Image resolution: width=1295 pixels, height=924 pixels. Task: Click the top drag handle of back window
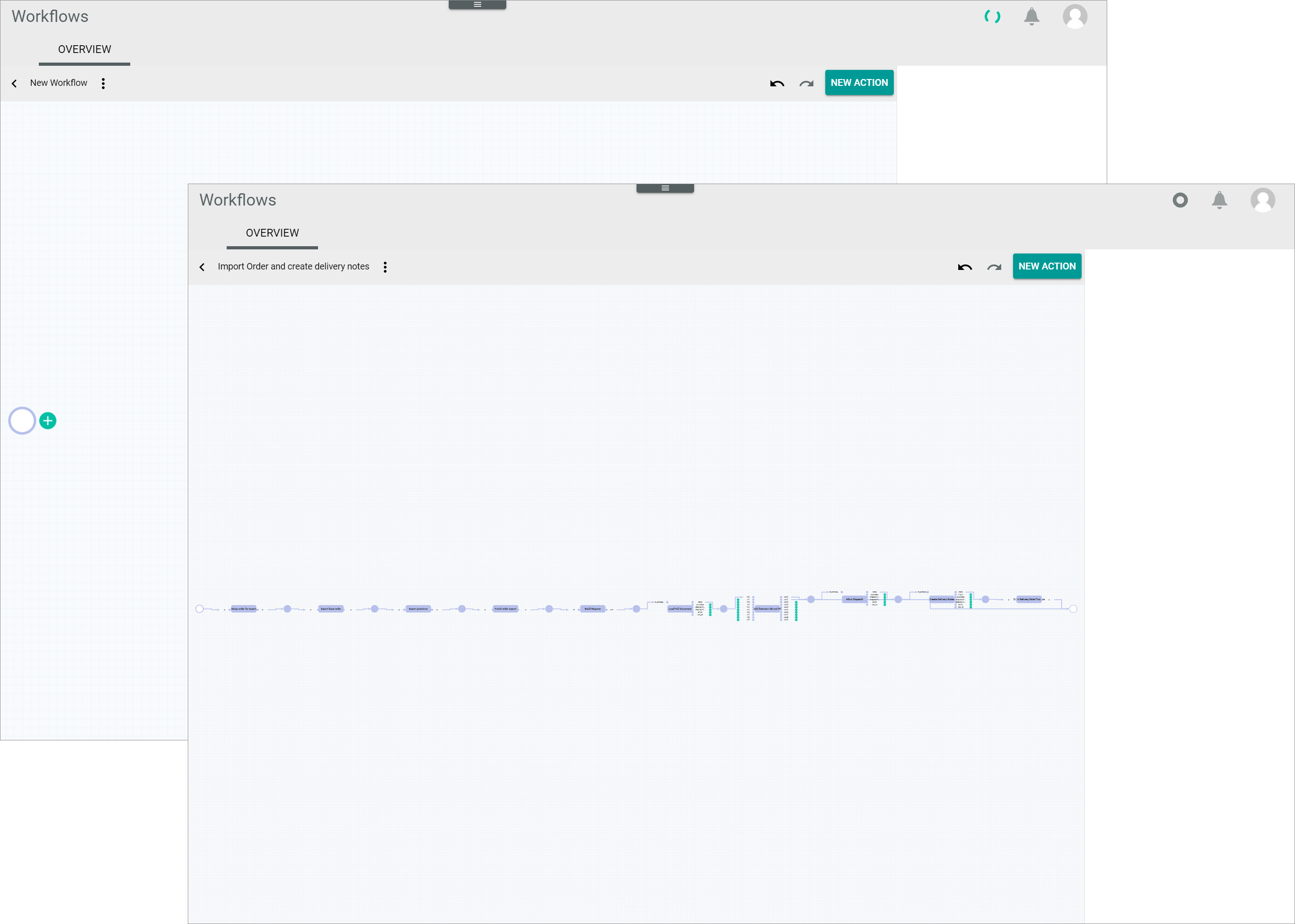[x=477, y=5]
